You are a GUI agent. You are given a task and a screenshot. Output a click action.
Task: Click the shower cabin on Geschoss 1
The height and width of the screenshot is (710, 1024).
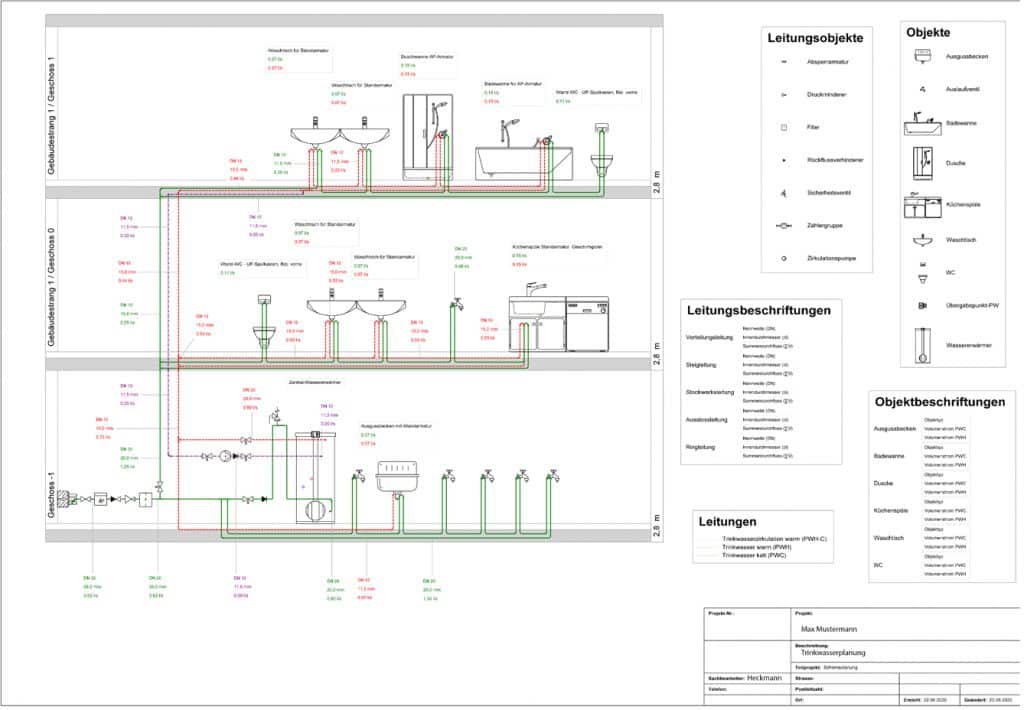pyautogui.click(x=426, y=137)
